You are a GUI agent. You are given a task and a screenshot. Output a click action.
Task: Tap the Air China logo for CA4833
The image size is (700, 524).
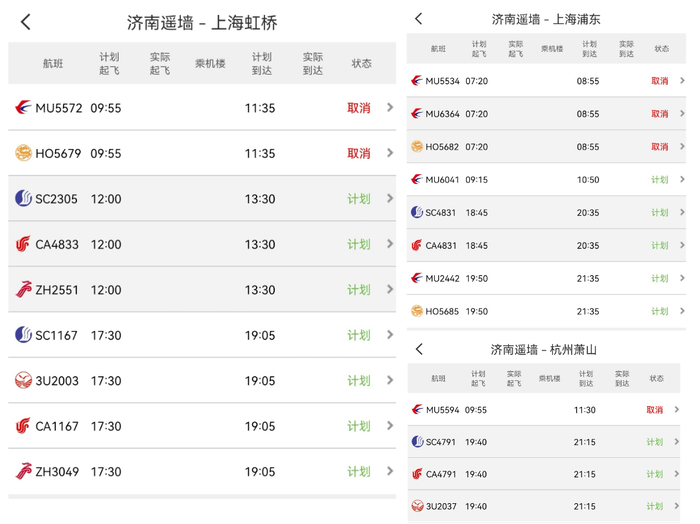click(x=23, y=244)
